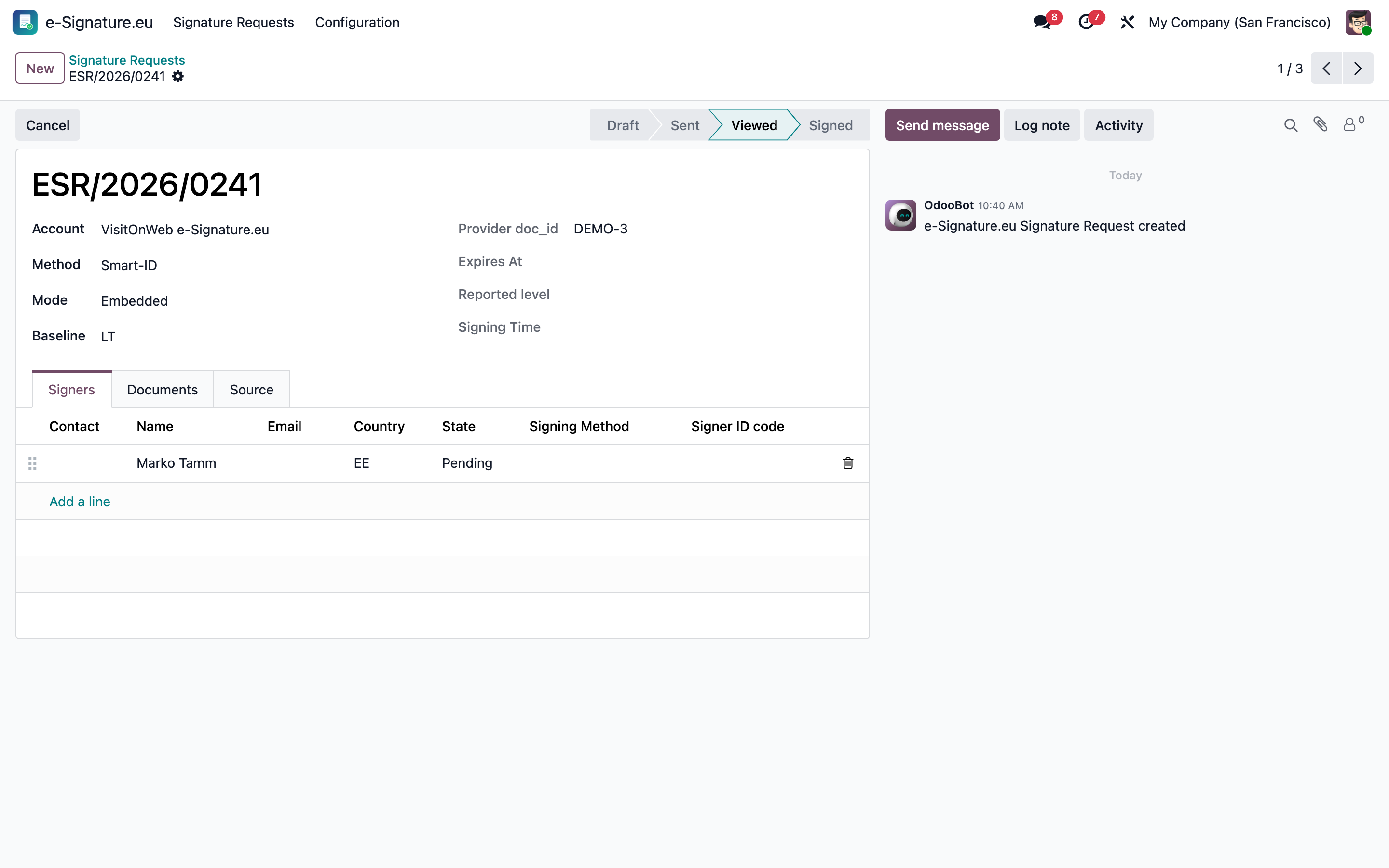The image size is (1389, 868).
Task: Switch to the Documents tab
Action: pos(163,390)
